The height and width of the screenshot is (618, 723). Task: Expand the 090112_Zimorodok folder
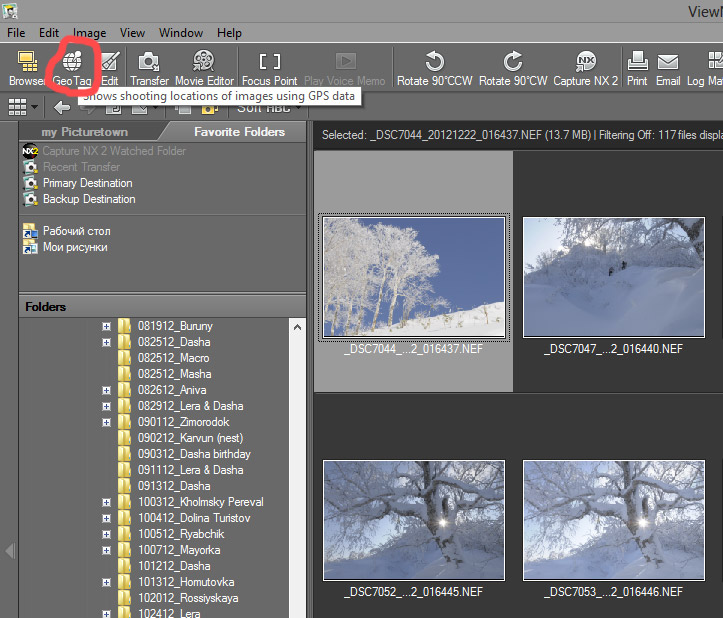(x=107, y=422)
